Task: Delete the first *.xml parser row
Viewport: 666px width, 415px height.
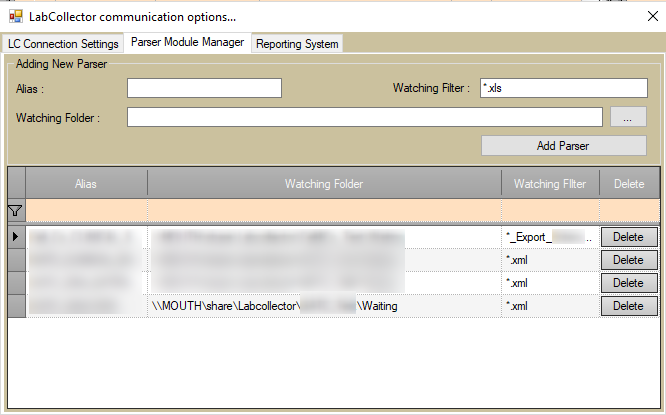Action: point(629,260)
